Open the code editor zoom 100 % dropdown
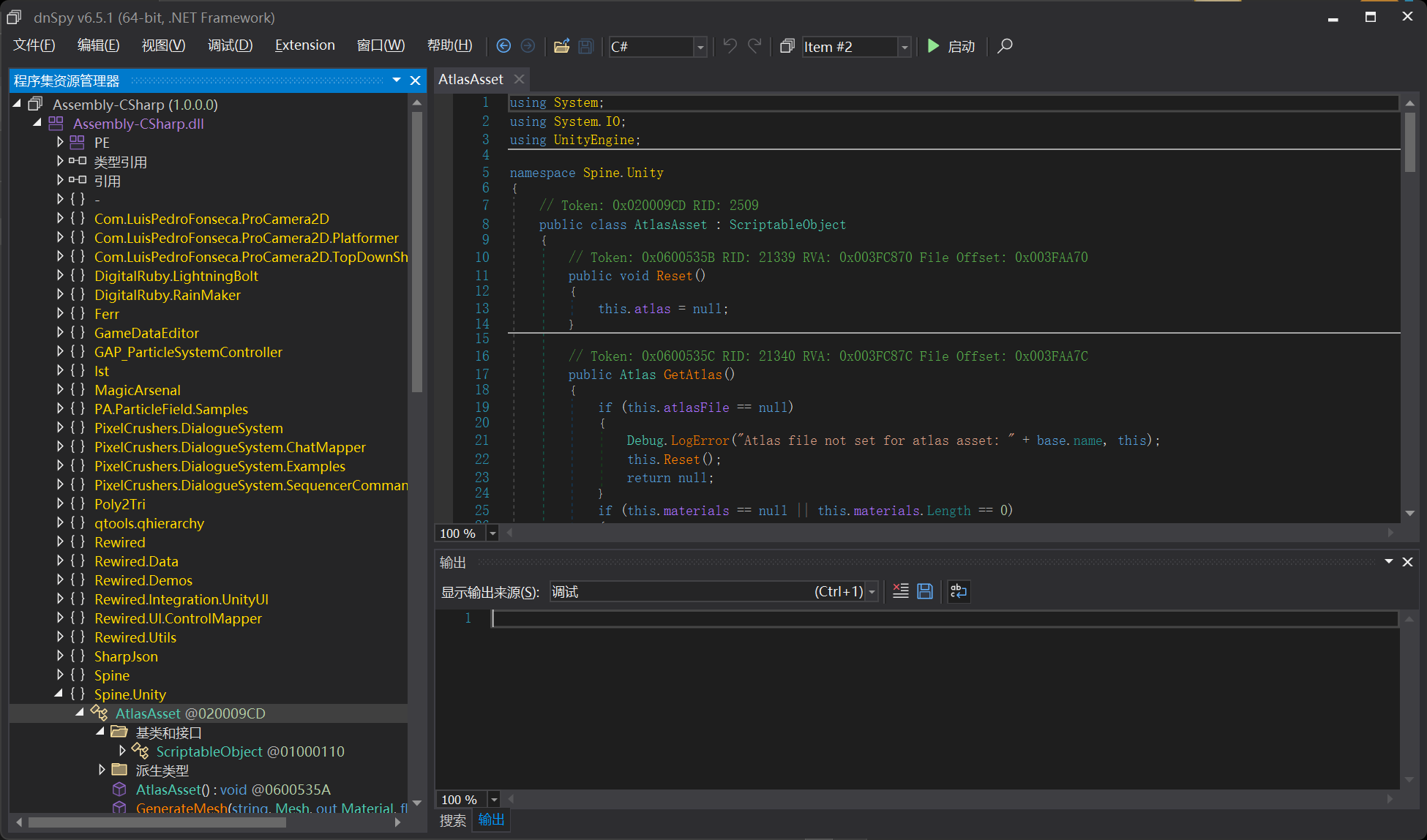 click(x=492, y=533)
